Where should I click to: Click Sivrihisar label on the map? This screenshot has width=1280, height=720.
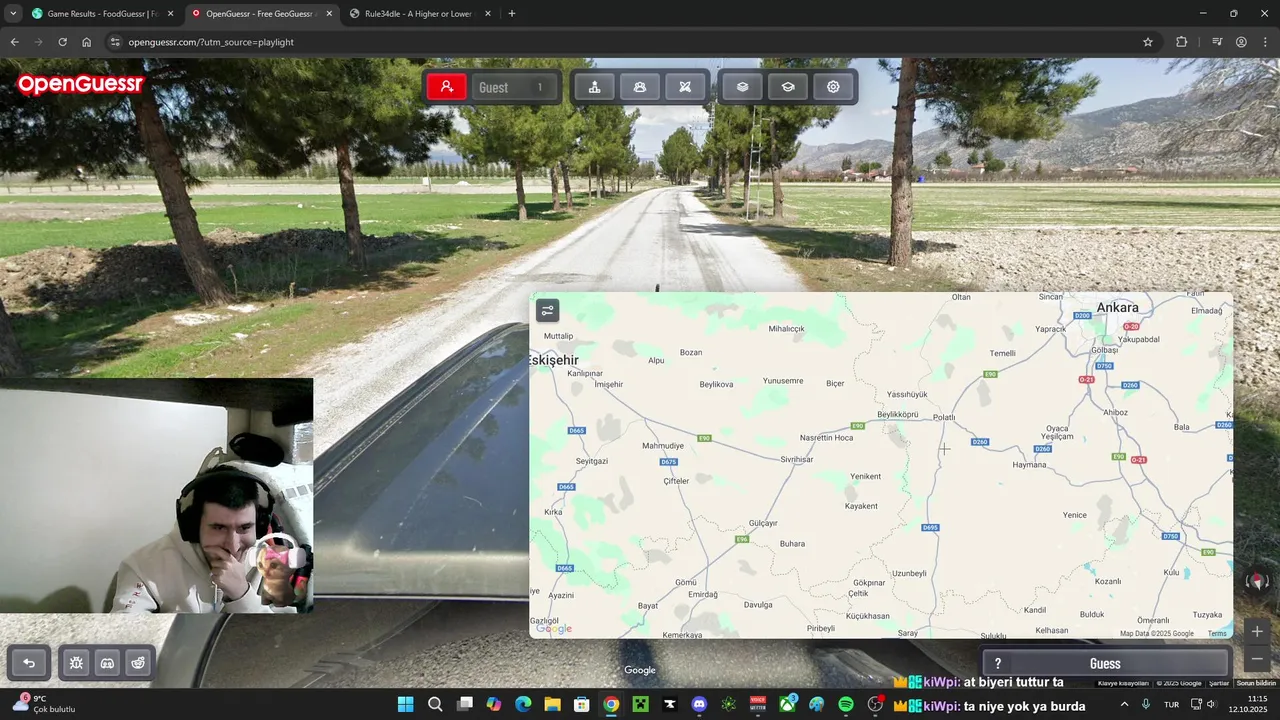click(796, 459)
